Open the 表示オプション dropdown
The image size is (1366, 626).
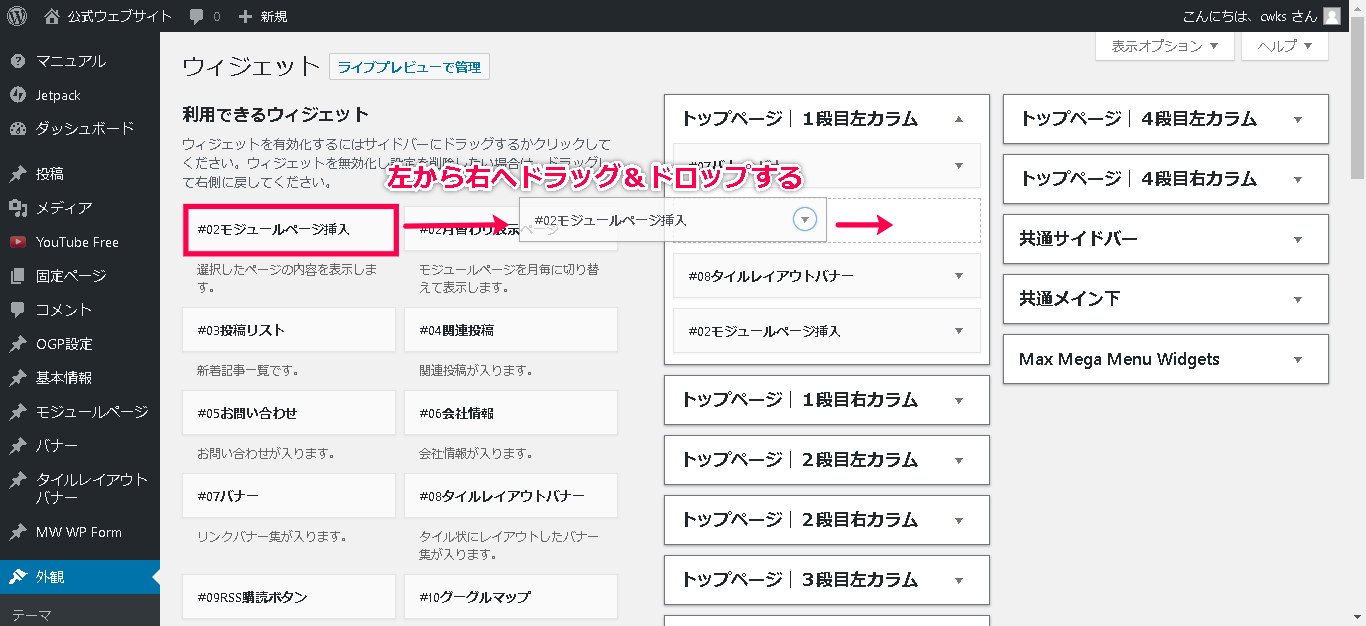(x=1165, y=46)
